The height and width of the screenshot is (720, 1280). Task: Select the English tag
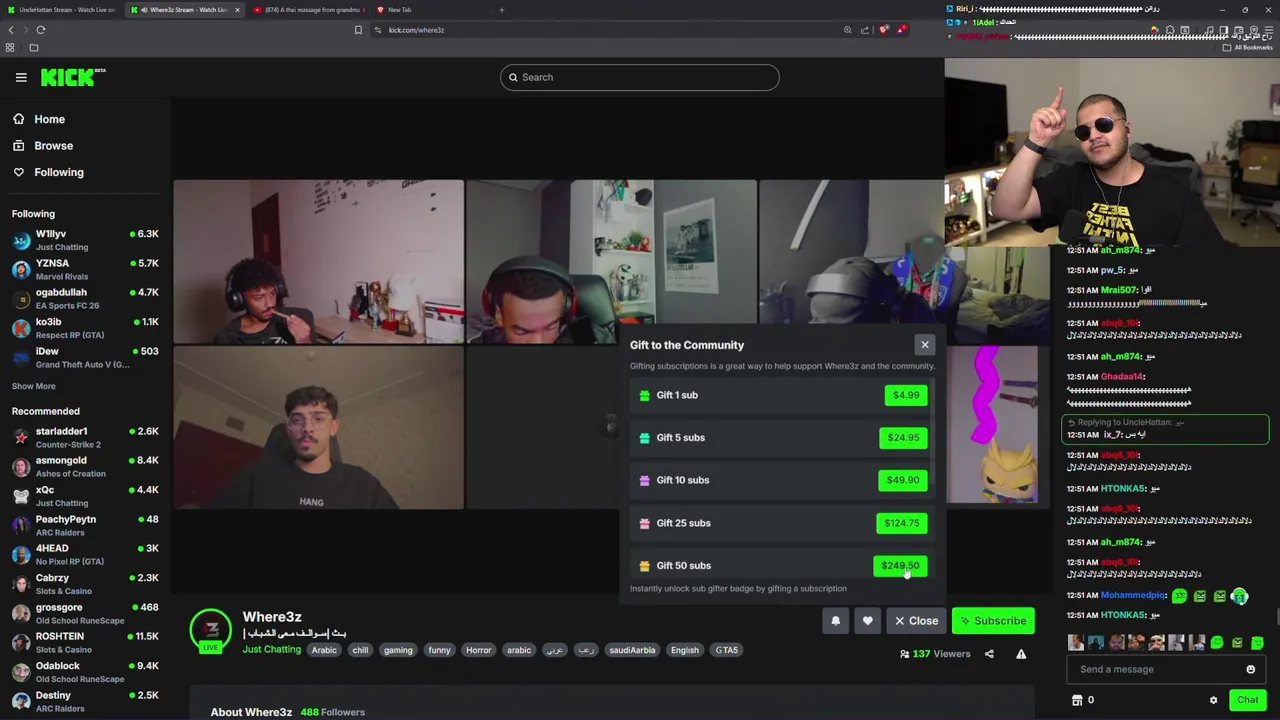pyautogui.click(x=685, y=650)
